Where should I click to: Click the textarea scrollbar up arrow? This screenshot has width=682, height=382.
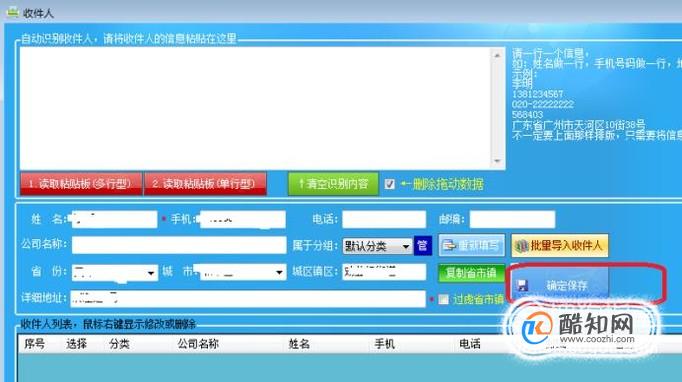click(x=497, y=55)
